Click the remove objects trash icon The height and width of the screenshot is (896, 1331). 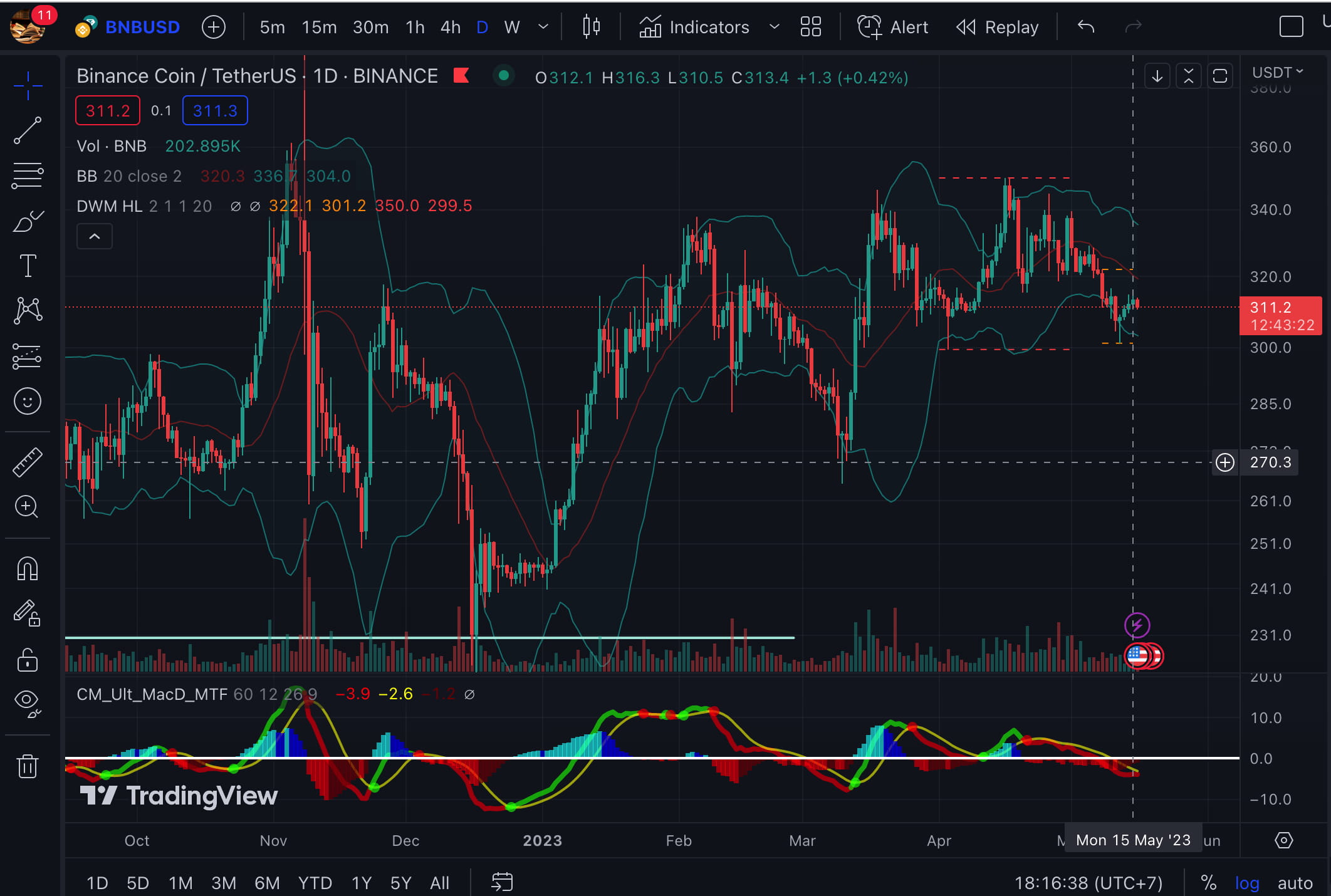click(28, 766)
